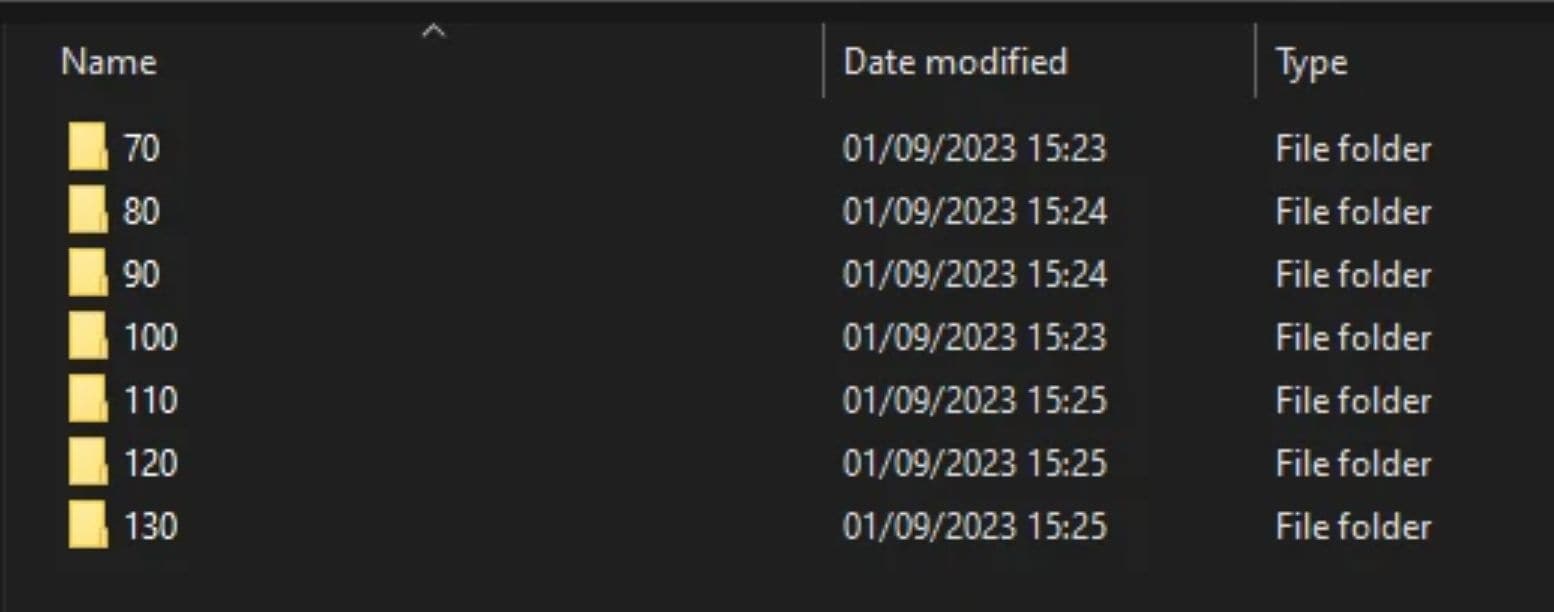Select the folder named 130
The width and height of the screenshot is (1554, 612).
pyautogui.click(x=150, y=527)
